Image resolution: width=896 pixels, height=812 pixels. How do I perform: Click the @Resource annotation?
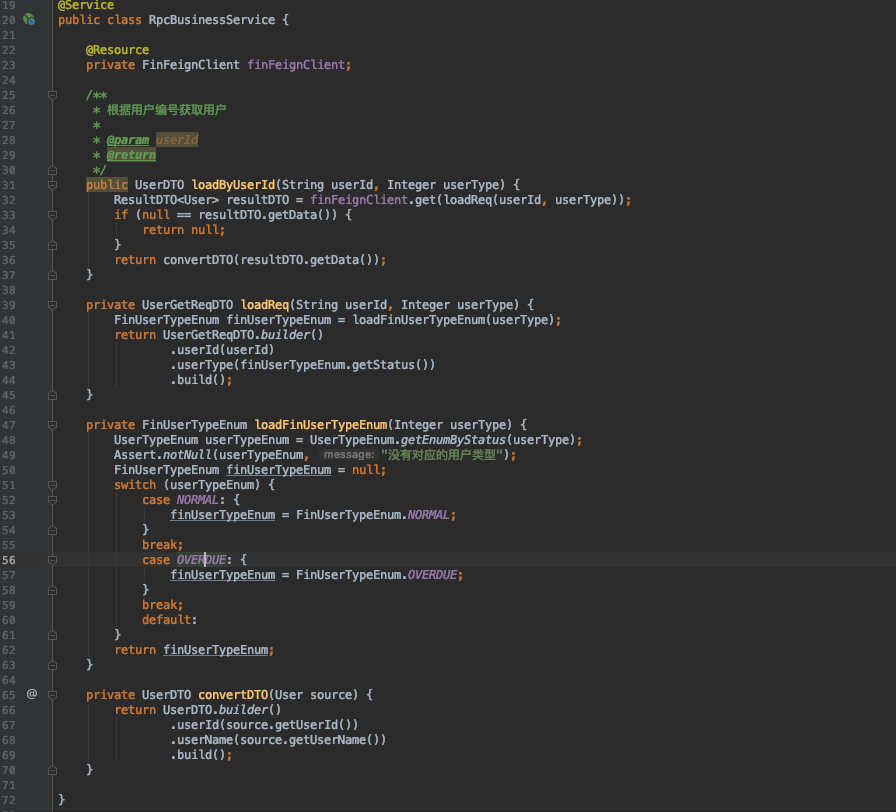(117, 50)
